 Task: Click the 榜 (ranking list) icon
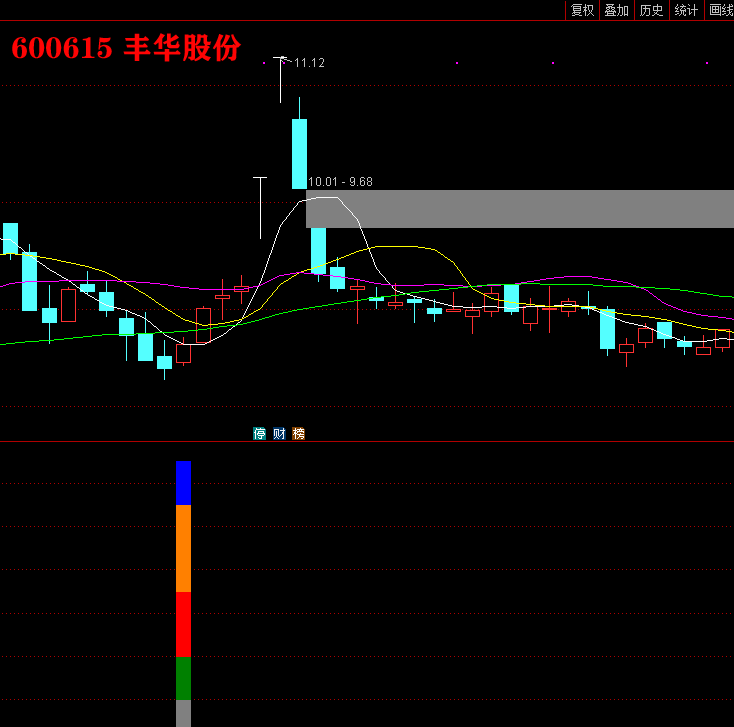point(298,434)
